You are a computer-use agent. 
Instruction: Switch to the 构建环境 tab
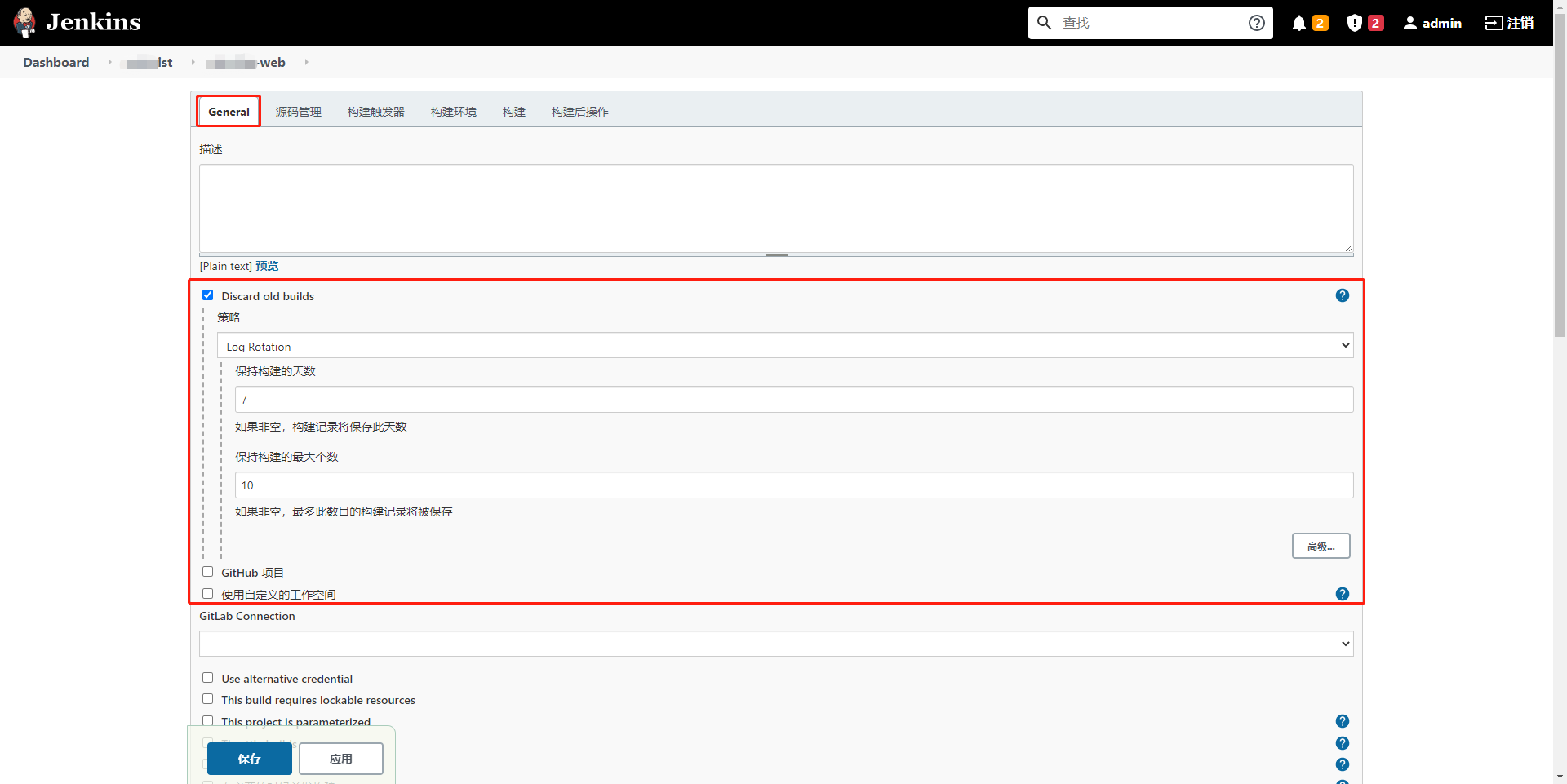(x=454, y=112)
